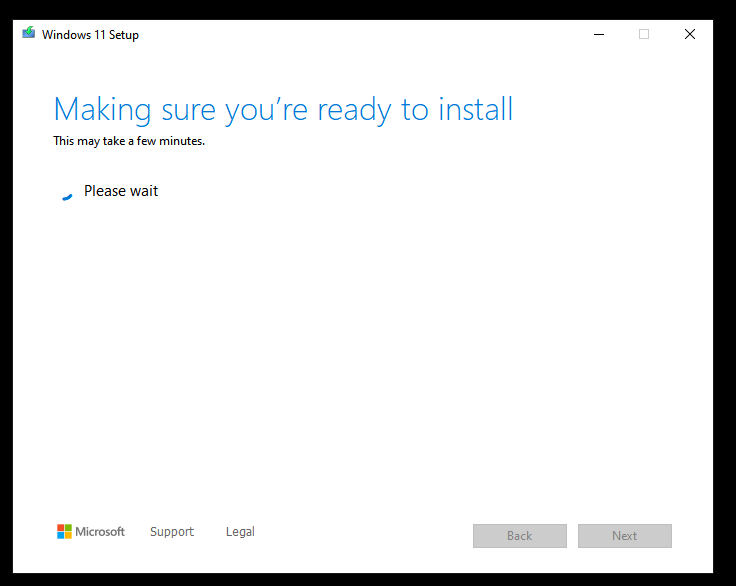
Task: Close the Windows 11 Setup window
Action: (x=690, y=34)
